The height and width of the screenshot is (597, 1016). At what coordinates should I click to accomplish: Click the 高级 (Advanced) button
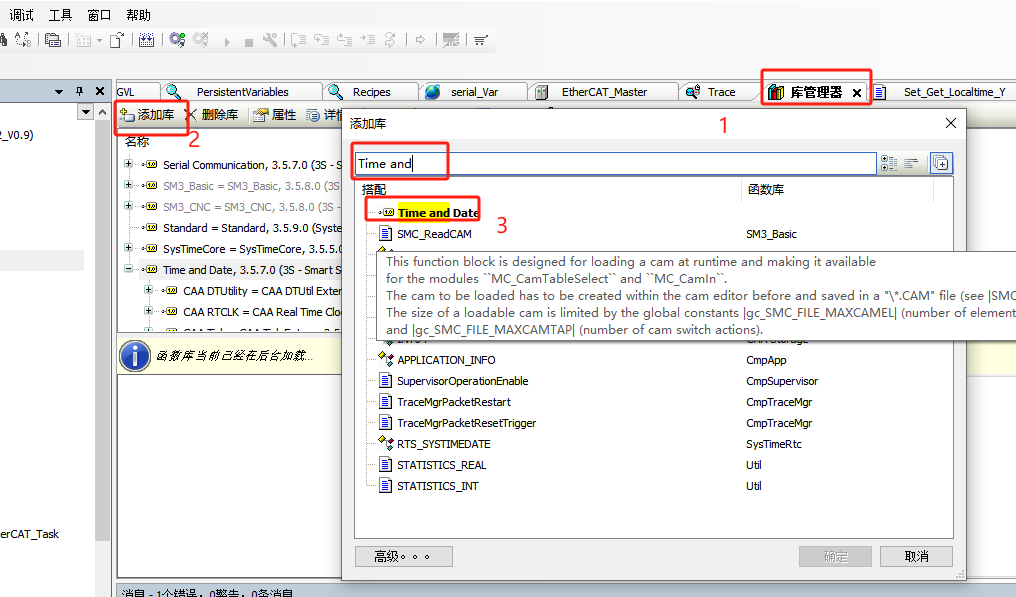(x=403, y=556)
